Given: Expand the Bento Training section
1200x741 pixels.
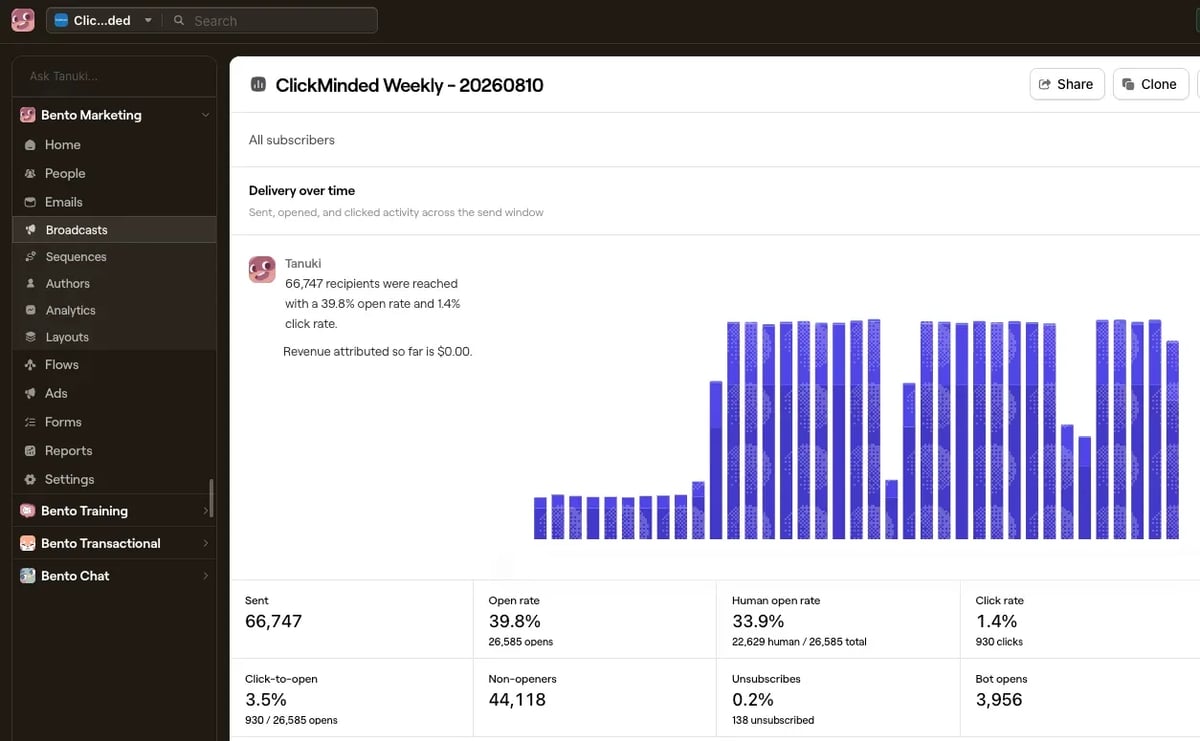Looking at the screenshot, I should (x=114, y=511).
